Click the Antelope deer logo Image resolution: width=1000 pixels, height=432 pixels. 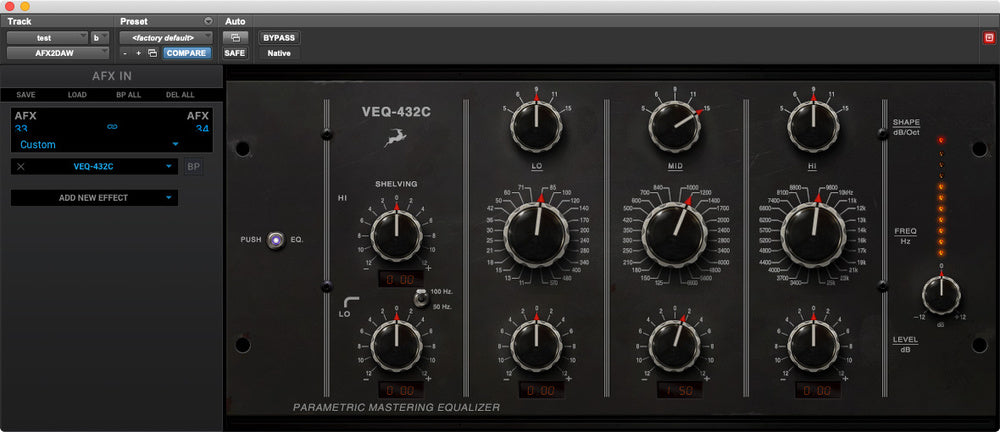(x=395, y=139)
